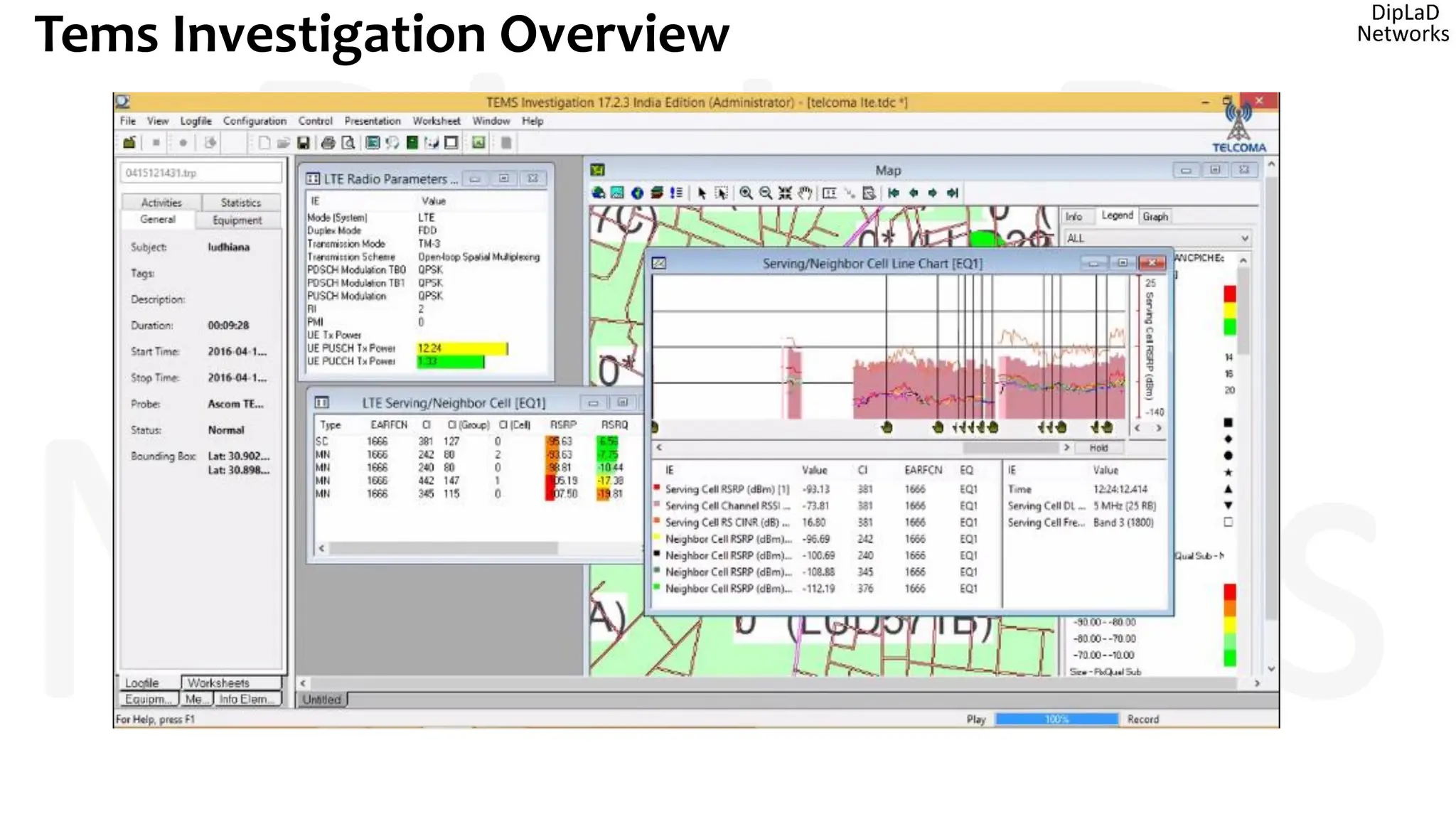The height and width of the screenshot is (819, 1456).
Task: Click the previous sample arrow in Map toolbar
Action: pyautogui.click(x=914, y=193)
